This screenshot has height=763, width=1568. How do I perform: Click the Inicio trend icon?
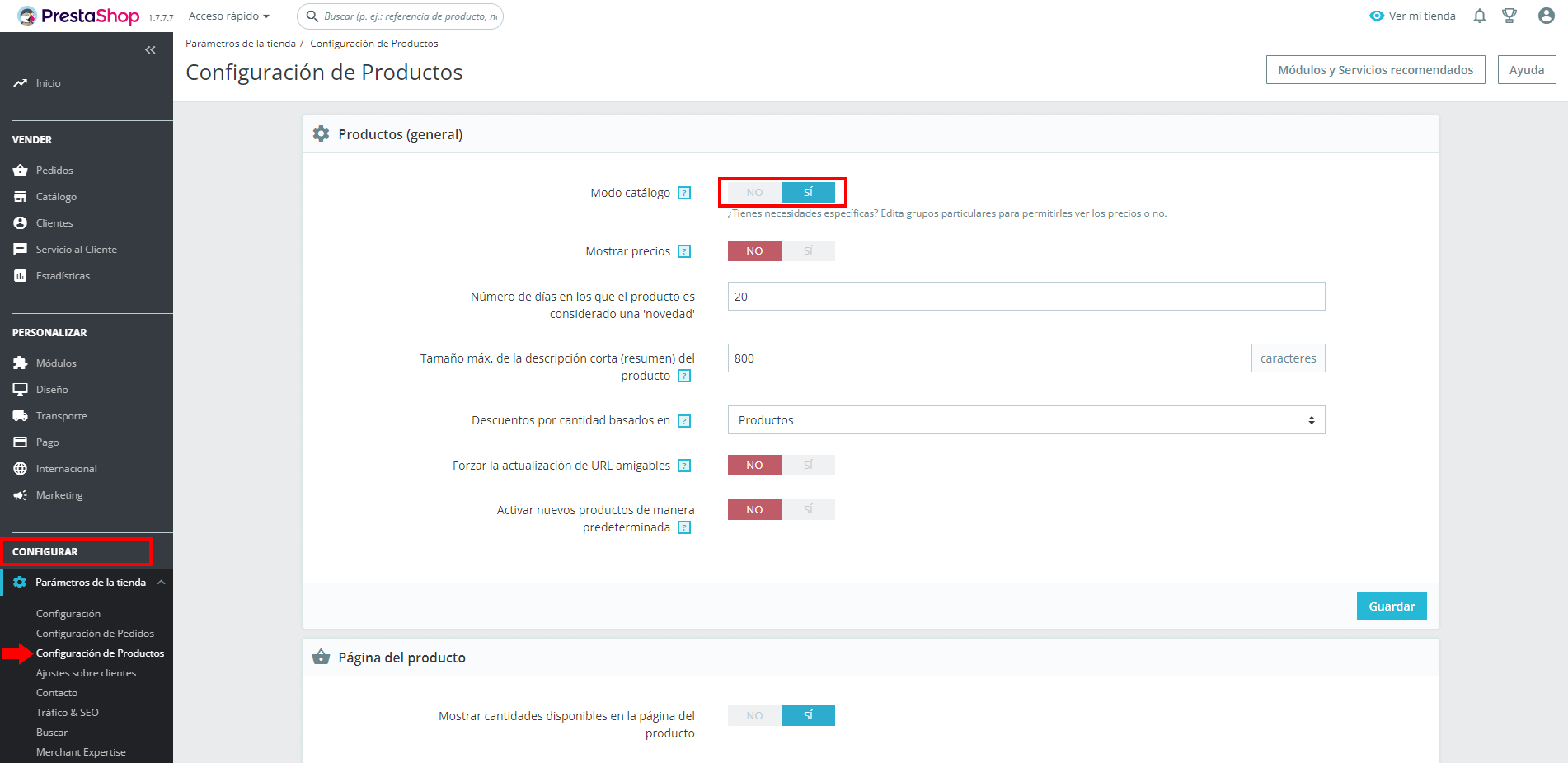click(x=20, y=83)
